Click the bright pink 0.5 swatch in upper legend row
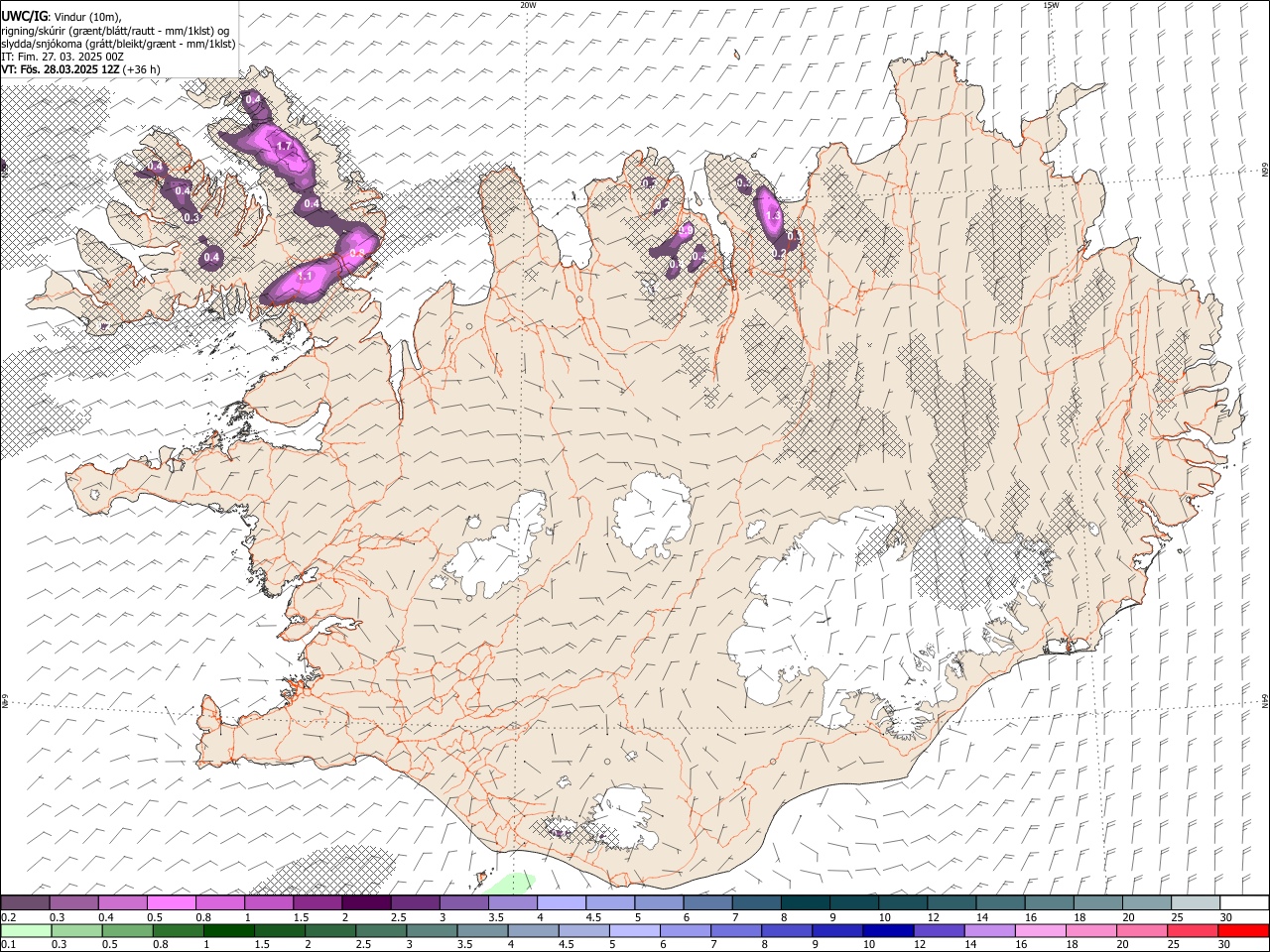 172,902
